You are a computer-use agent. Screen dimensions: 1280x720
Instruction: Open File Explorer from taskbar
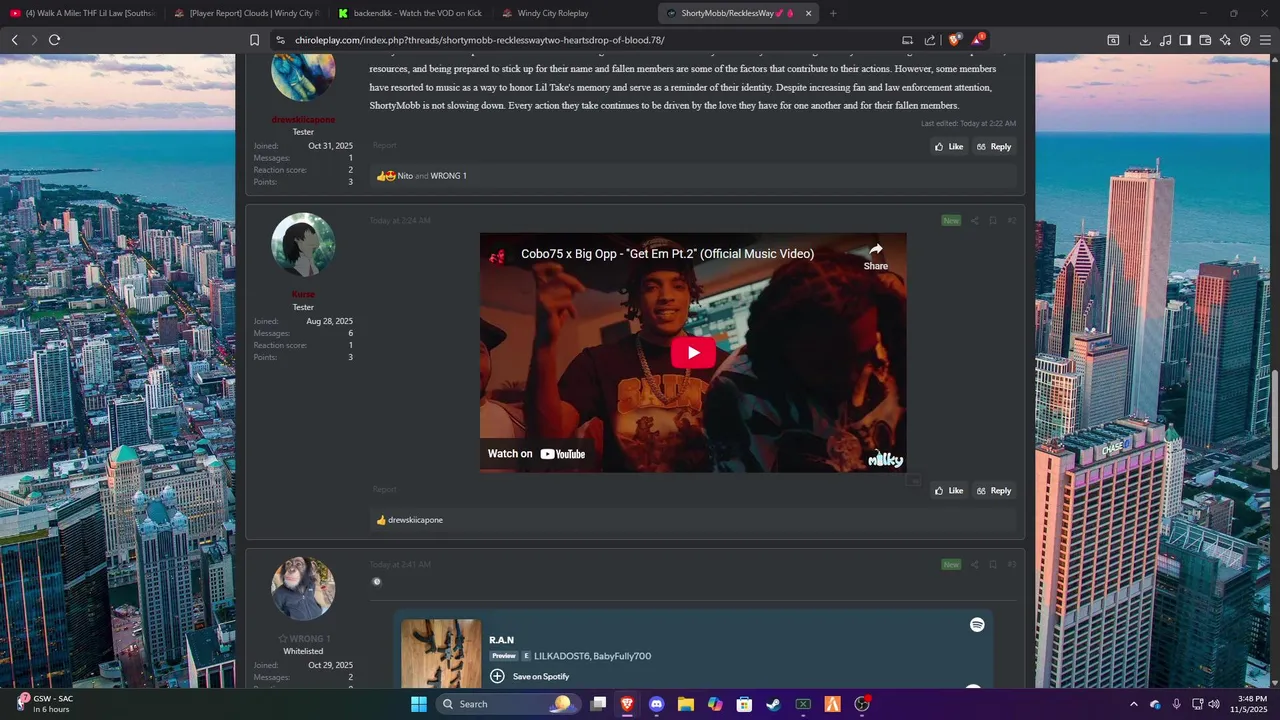pyautogui.click(x=685, y=704)
